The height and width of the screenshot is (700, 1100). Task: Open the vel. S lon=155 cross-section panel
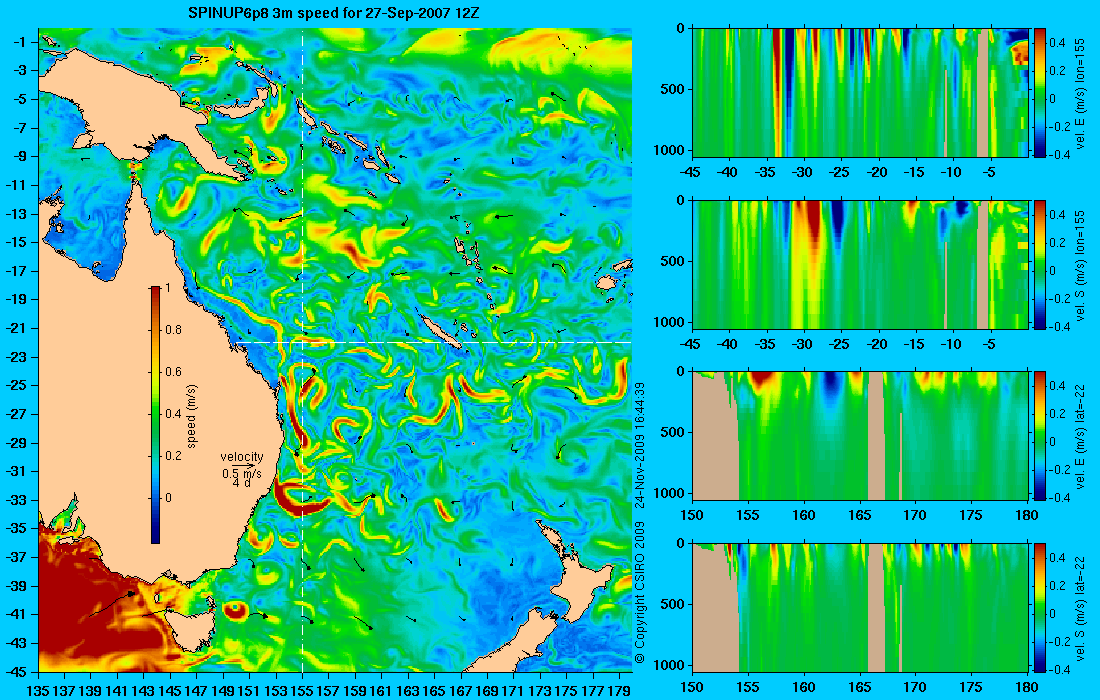[x=860, y=264]
